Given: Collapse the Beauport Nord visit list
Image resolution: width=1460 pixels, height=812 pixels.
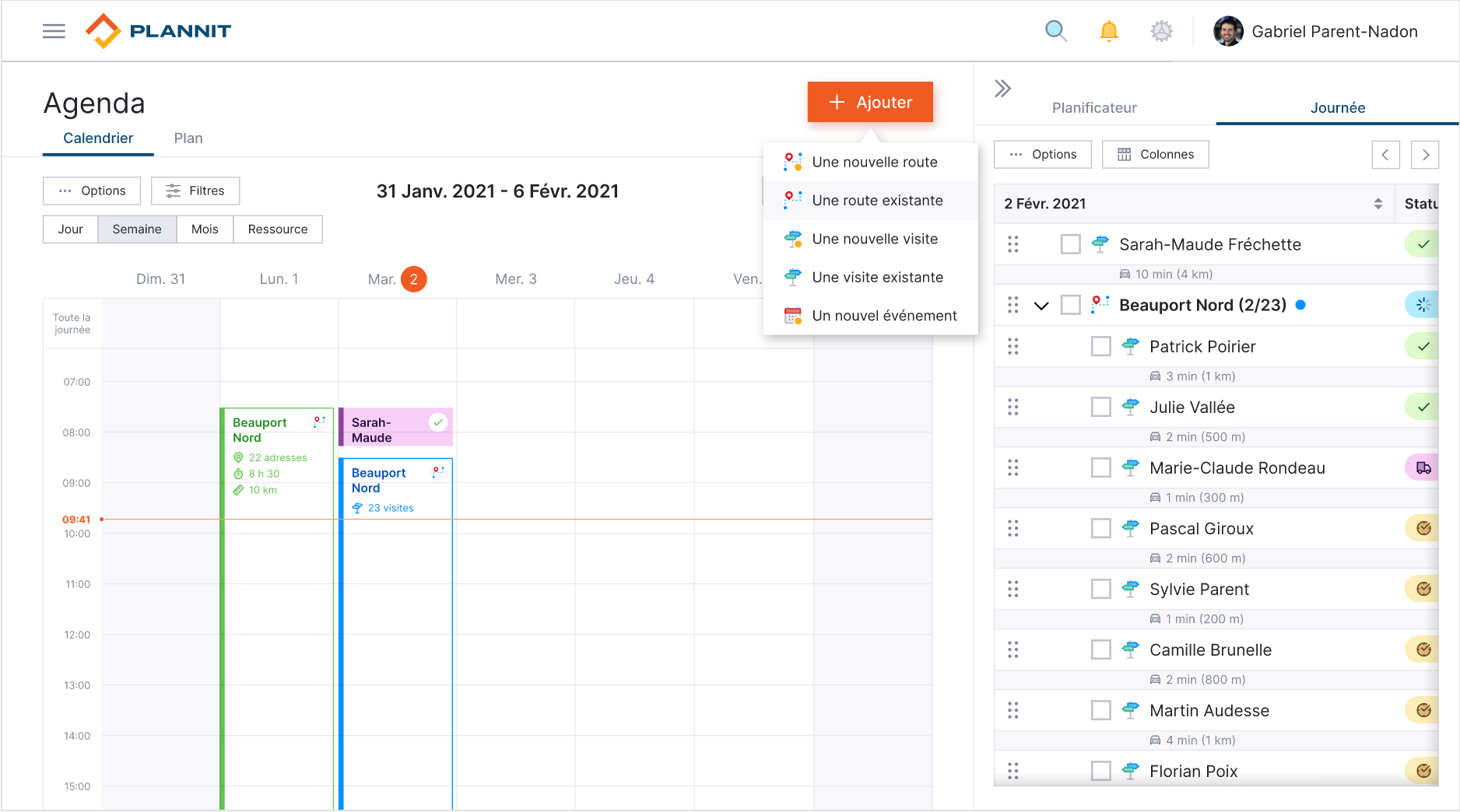Looking at the screenshot, I should tap(1042, 305).
